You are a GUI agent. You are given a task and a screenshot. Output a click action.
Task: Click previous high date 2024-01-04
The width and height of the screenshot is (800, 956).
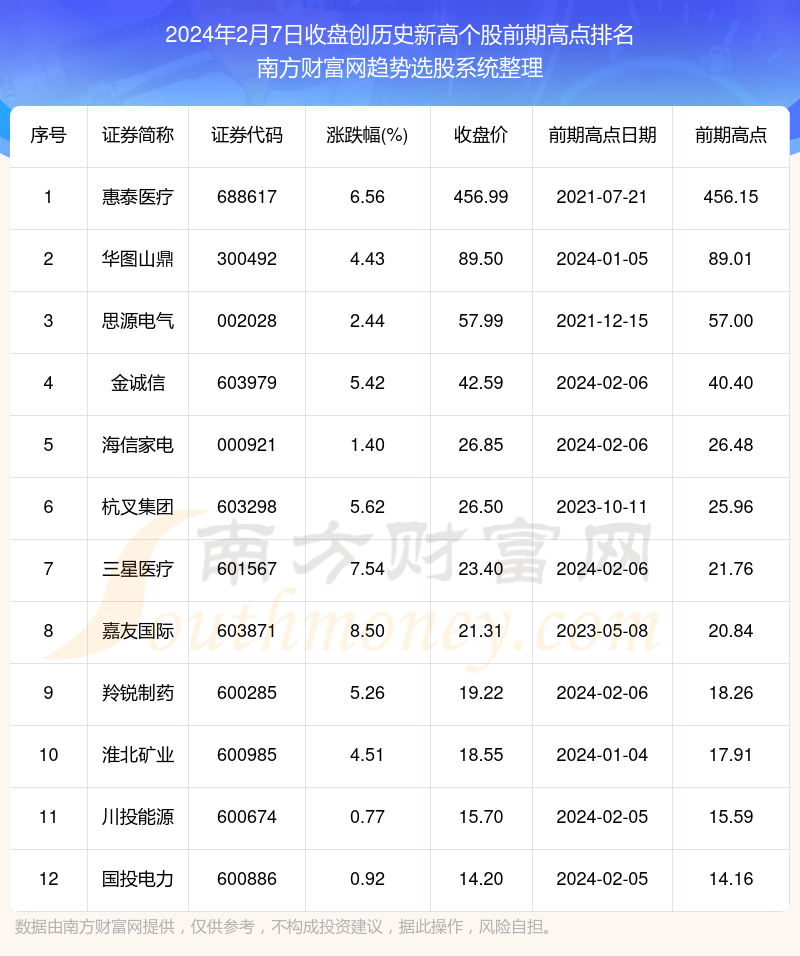602,755
